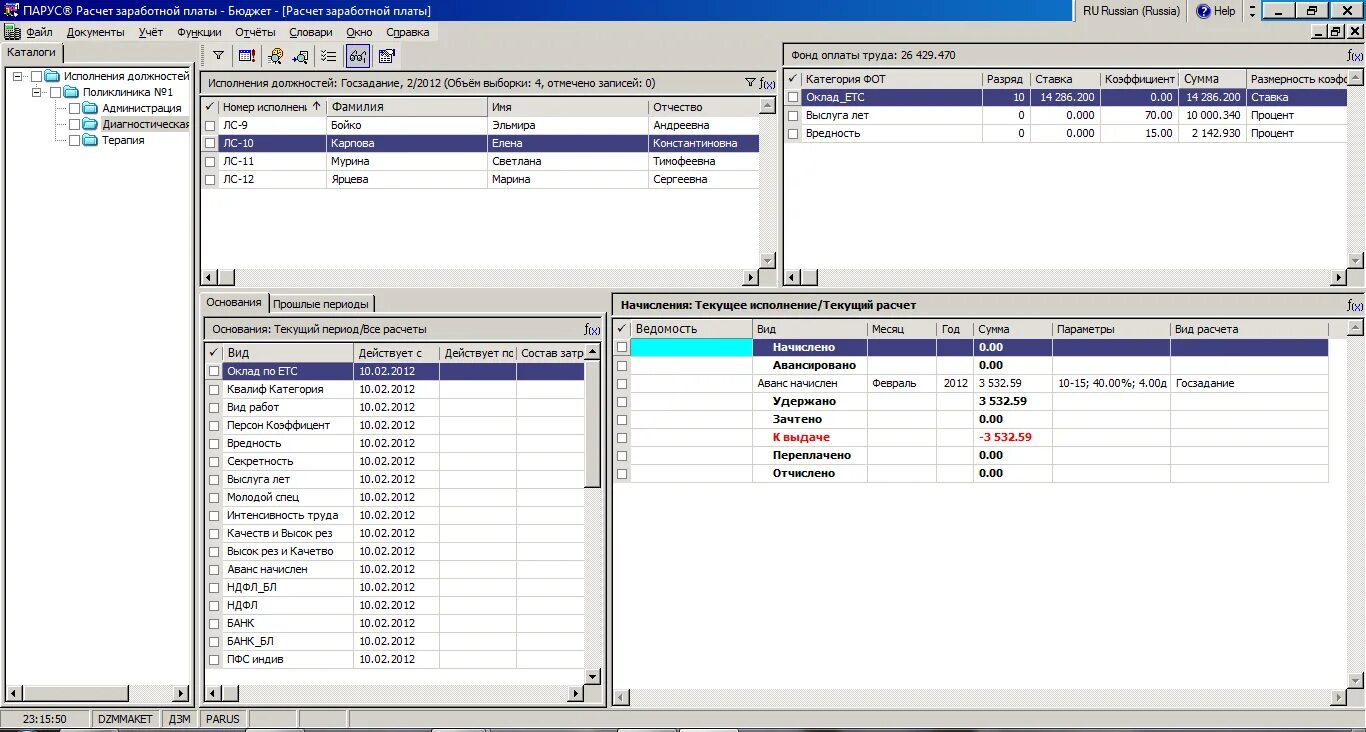
Task: Select the НДФЛ_БЛ basis row
Action: pyautogui.click(x=394, y=587)
